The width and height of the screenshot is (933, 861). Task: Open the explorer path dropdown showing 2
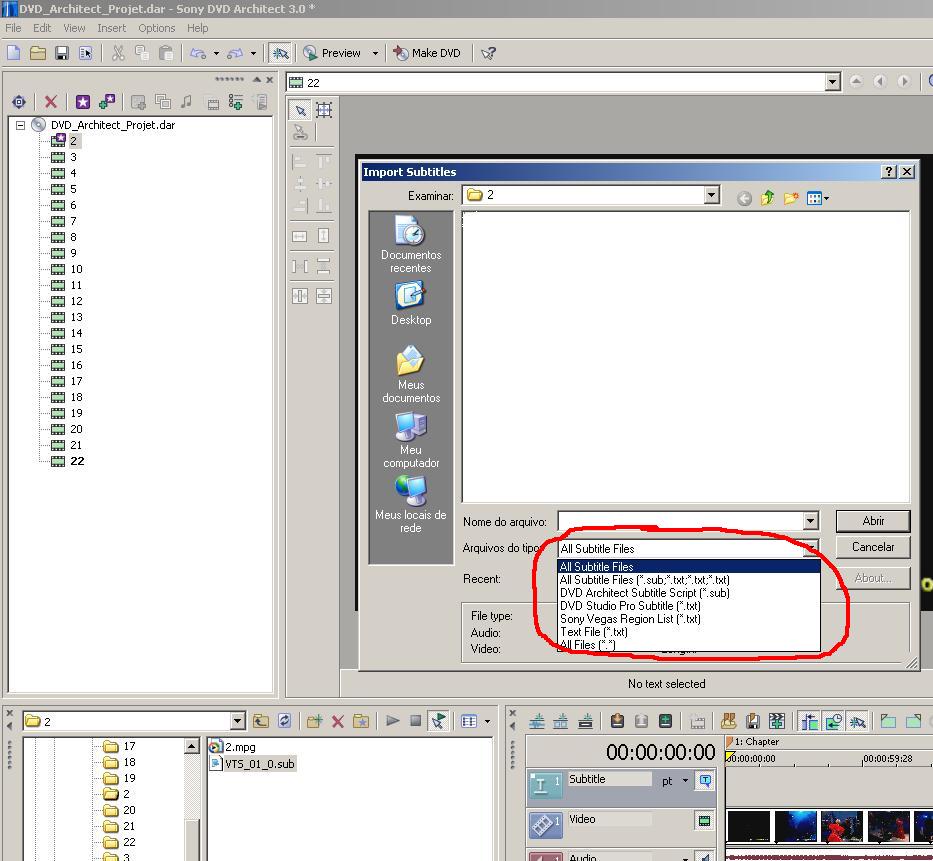click(x=237, y=721)
